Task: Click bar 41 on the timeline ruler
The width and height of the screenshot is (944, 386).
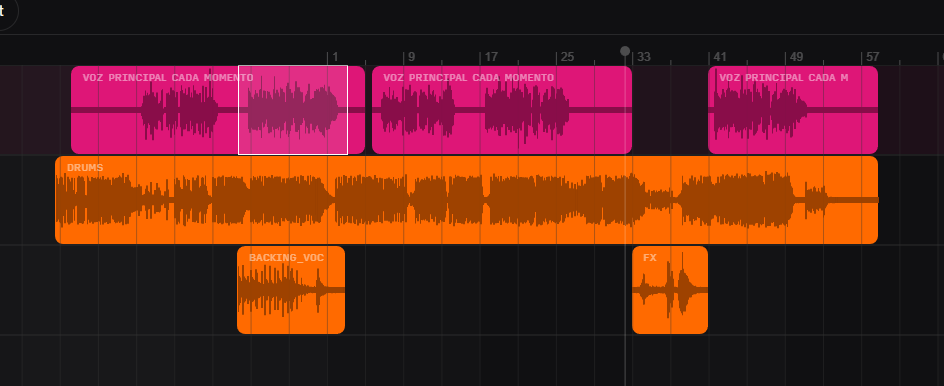Action: 720,57
